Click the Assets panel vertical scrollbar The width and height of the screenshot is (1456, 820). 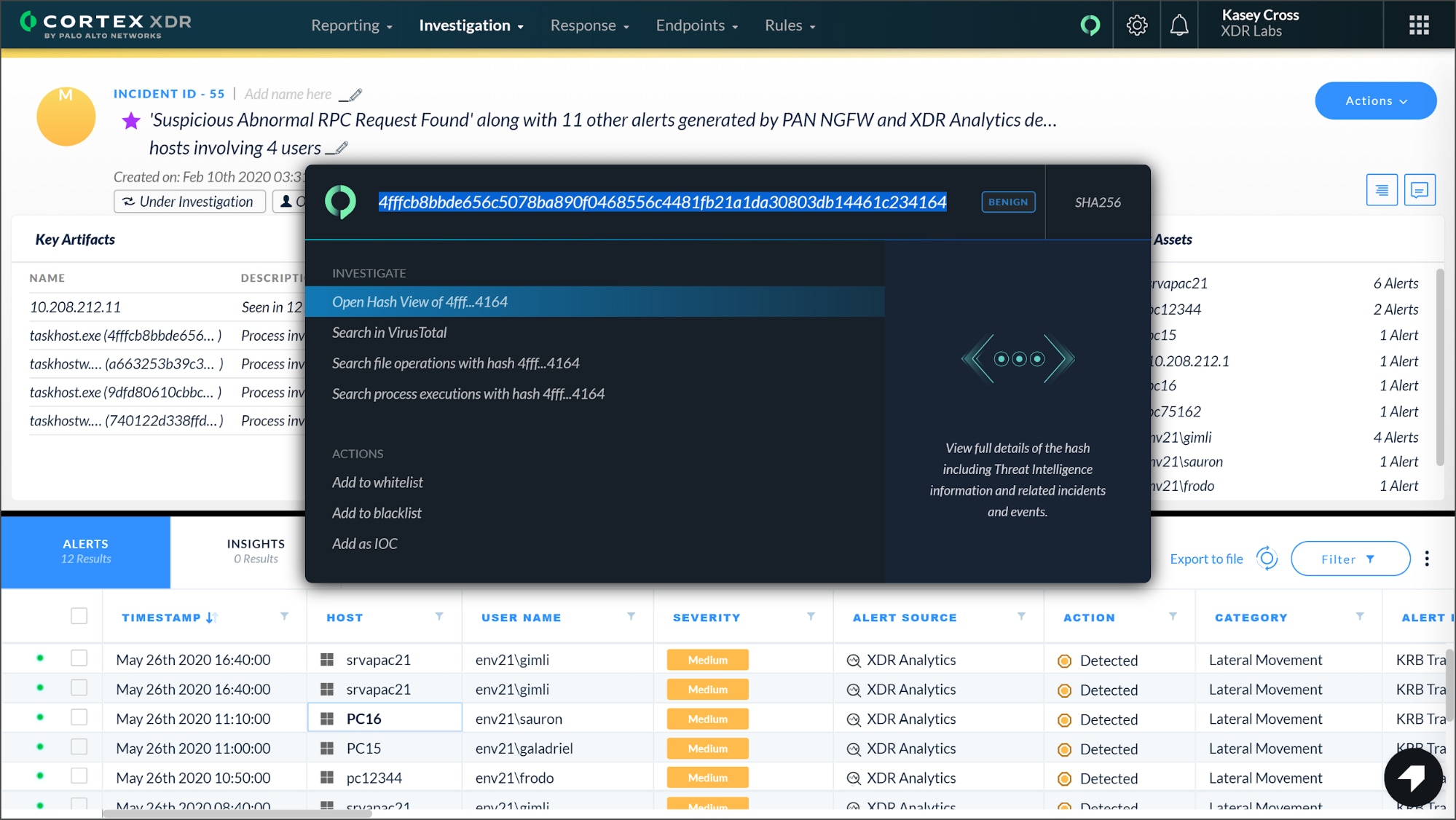[1440, 367]
